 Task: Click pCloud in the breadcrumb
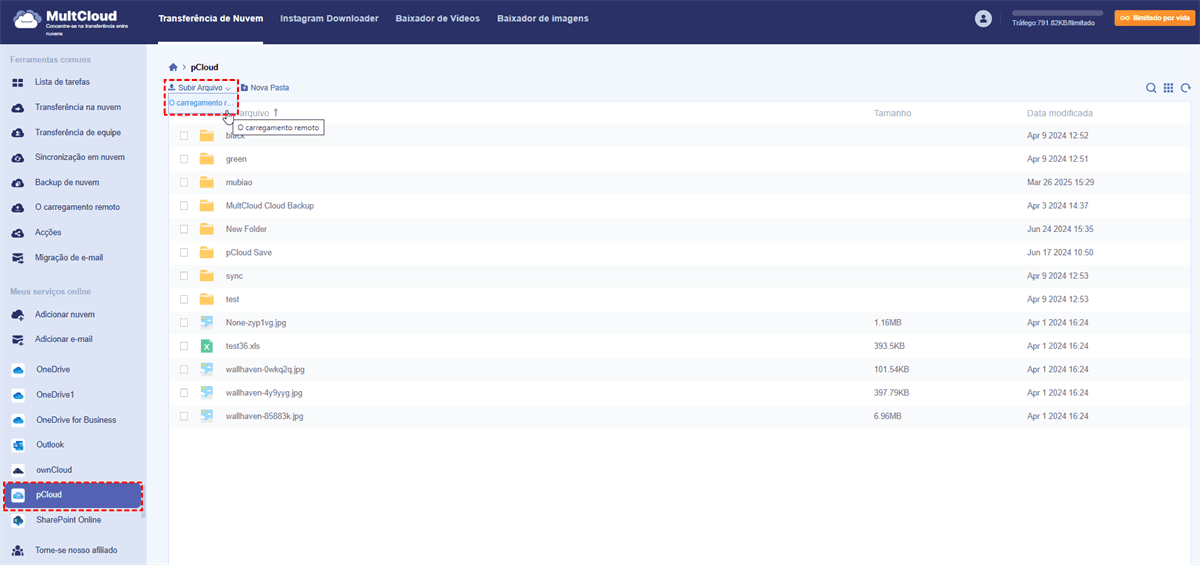pyautogui.click(x=205, y=67)
